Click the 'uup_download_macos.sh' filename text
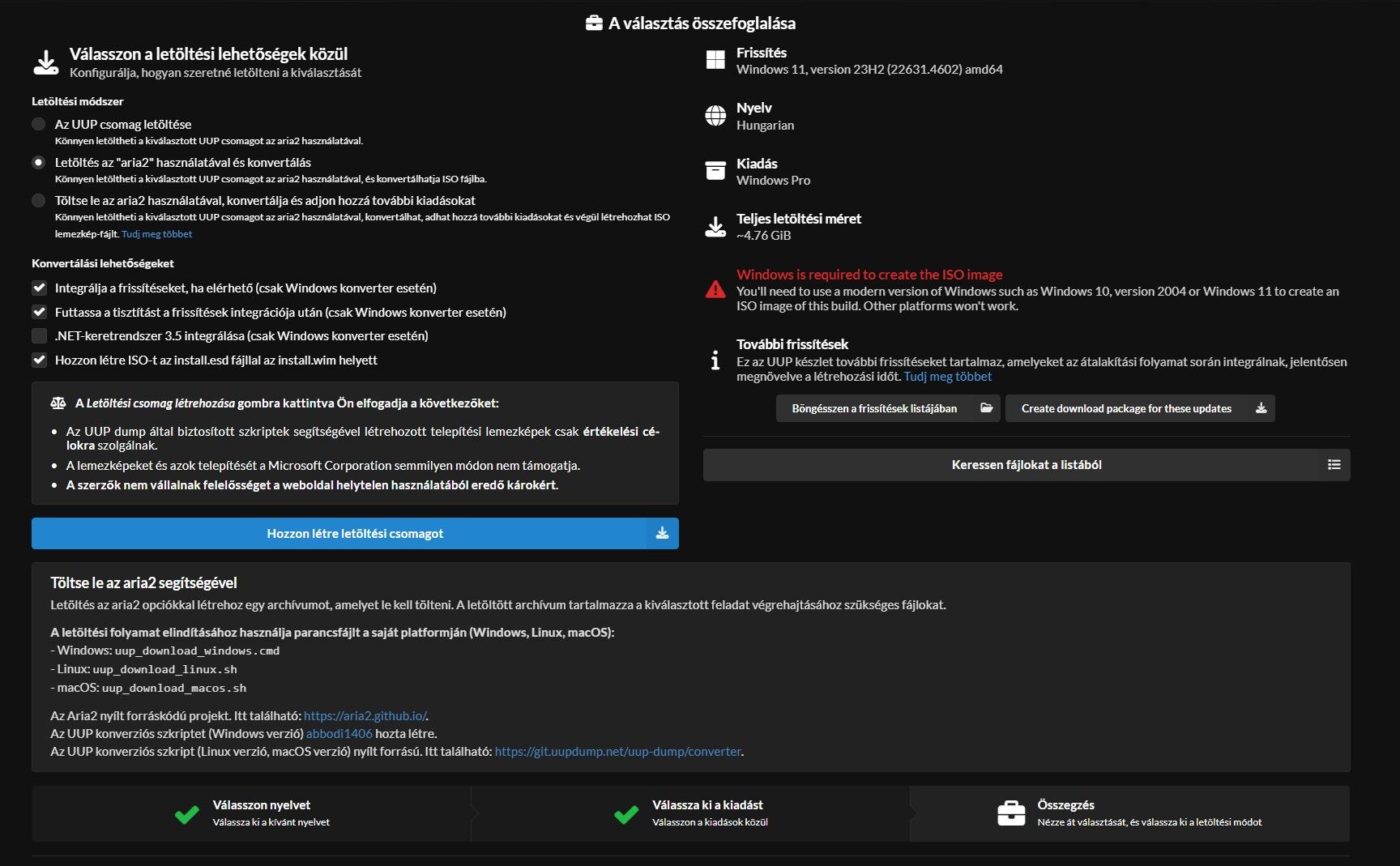Viewport: 1400px width, 866px height. pyautogui.click(x=174, y=688)
